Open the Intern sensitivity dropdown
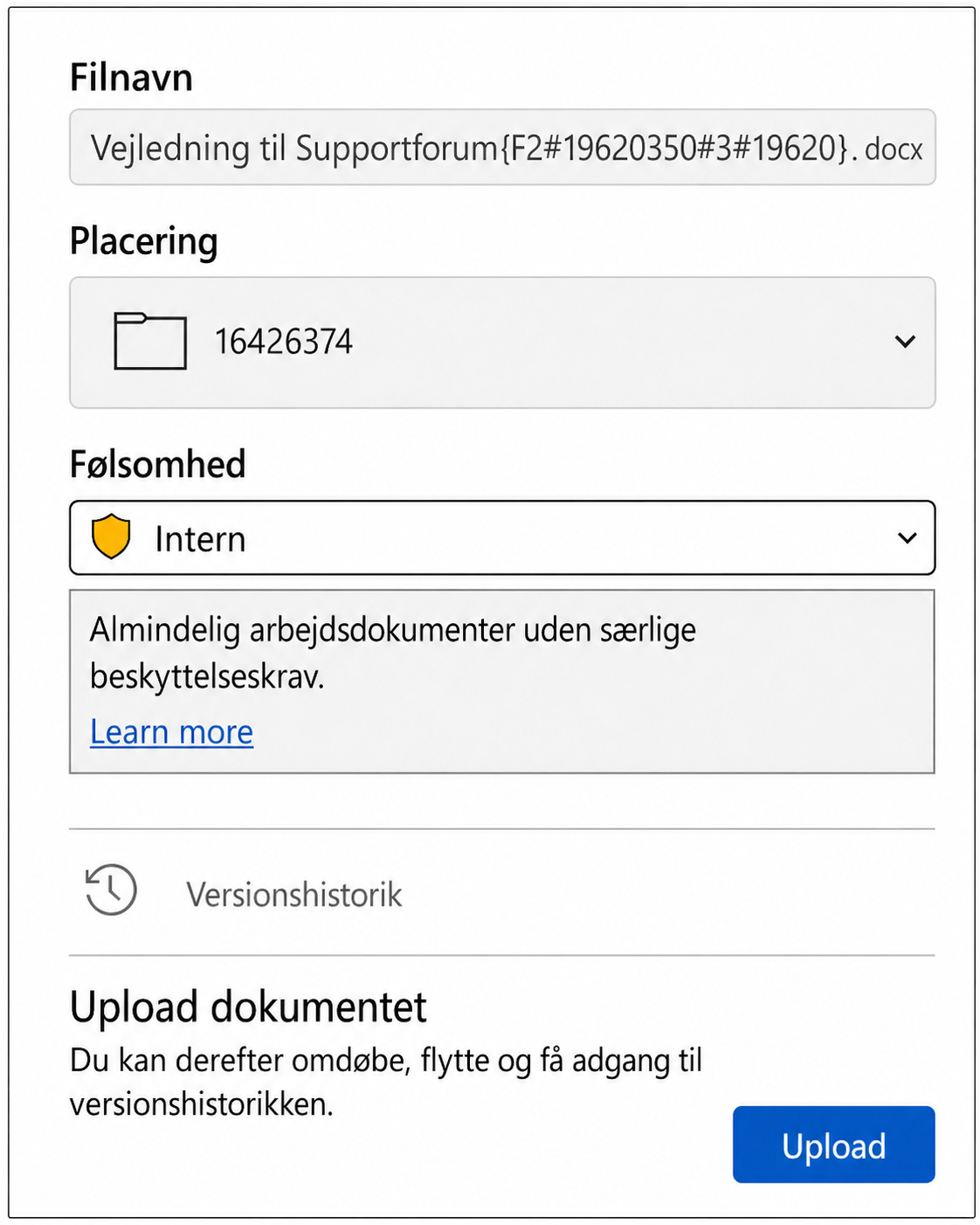Screen dimensions: 980x1225 coord(502,538)
